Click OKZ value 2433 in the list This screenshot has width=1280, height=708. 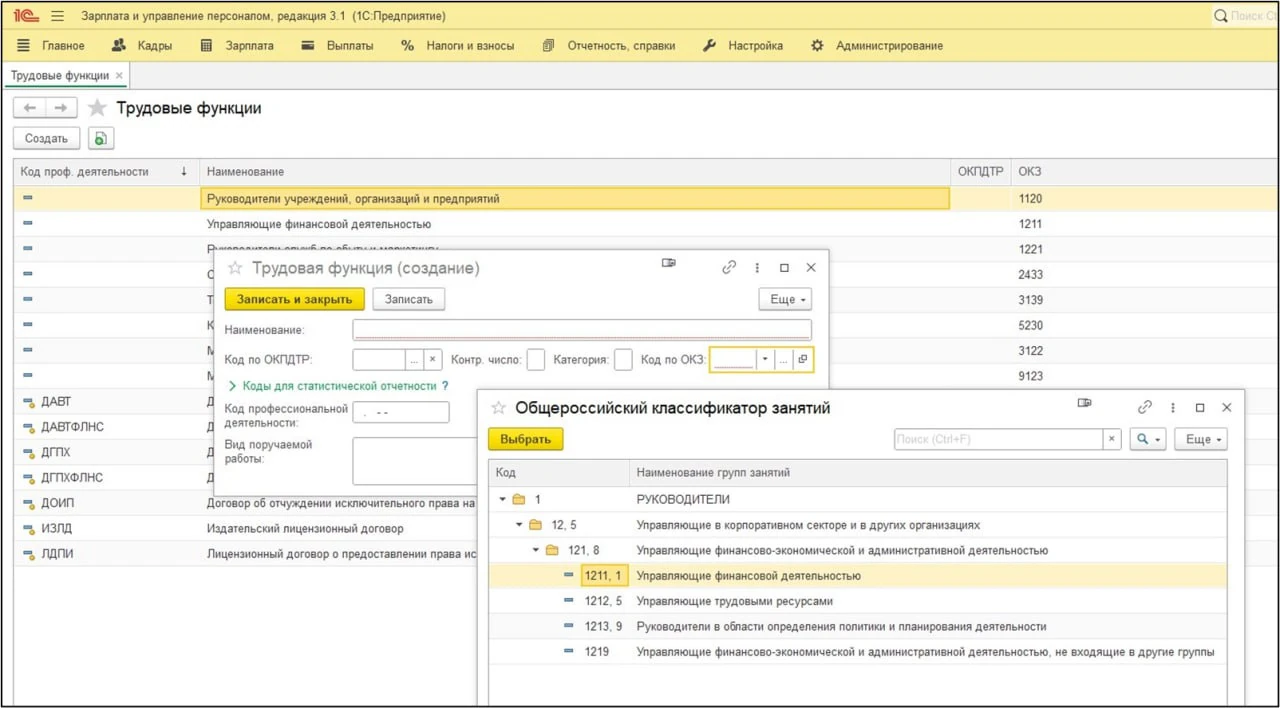click(1030, 275)
